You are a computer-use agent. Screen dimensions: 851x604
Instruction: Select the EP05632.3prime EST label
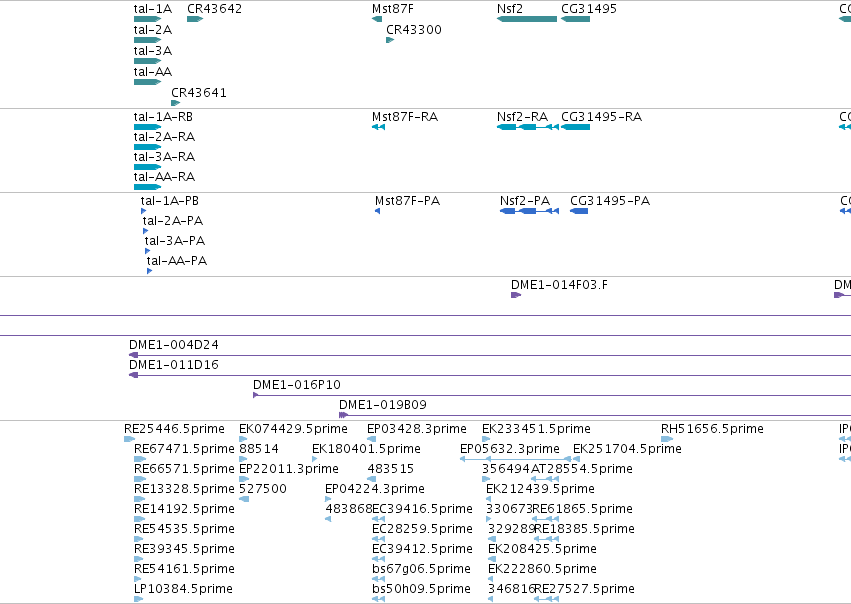coord(510,449)
